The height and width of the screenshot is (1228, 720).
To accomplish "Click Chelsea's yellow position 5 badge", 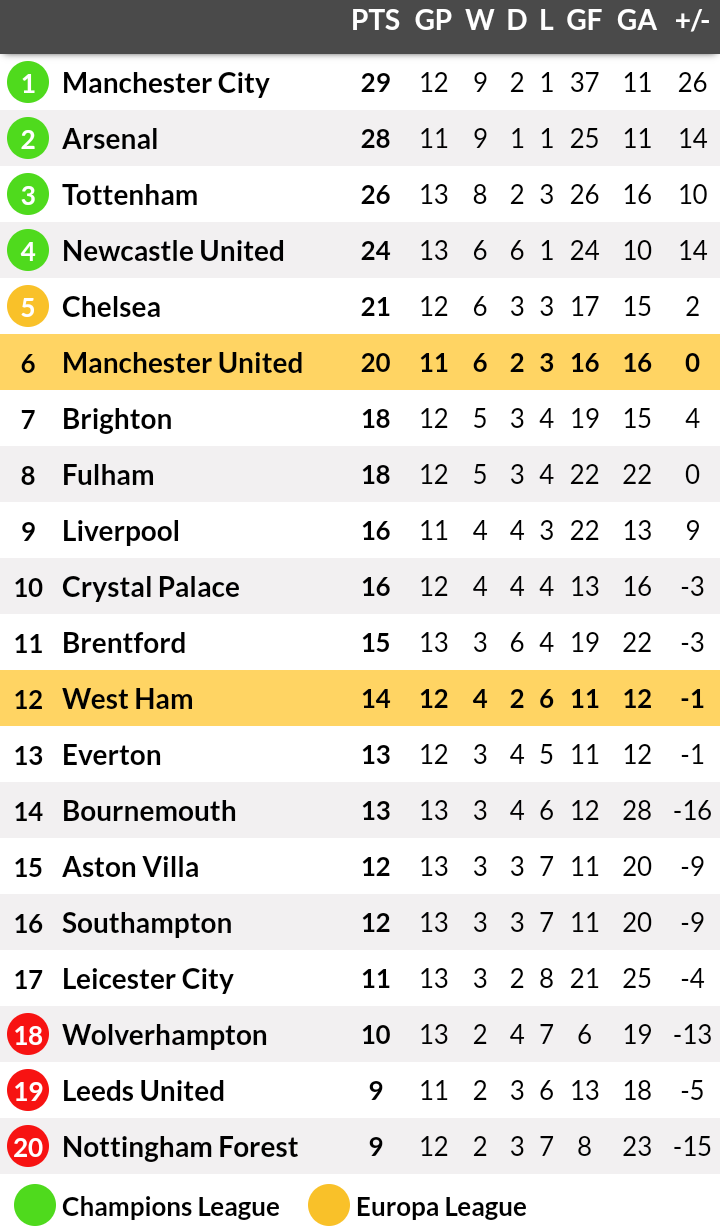I will [x=28, y=307].
